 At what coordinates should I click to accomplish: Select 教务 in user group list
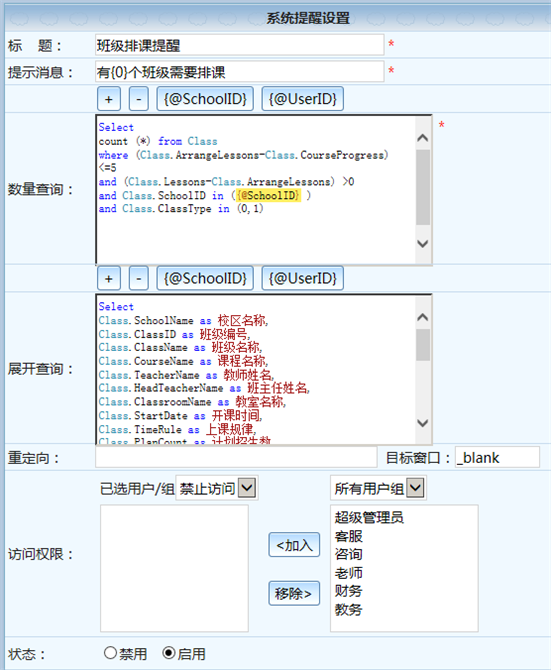pos(349,609)
